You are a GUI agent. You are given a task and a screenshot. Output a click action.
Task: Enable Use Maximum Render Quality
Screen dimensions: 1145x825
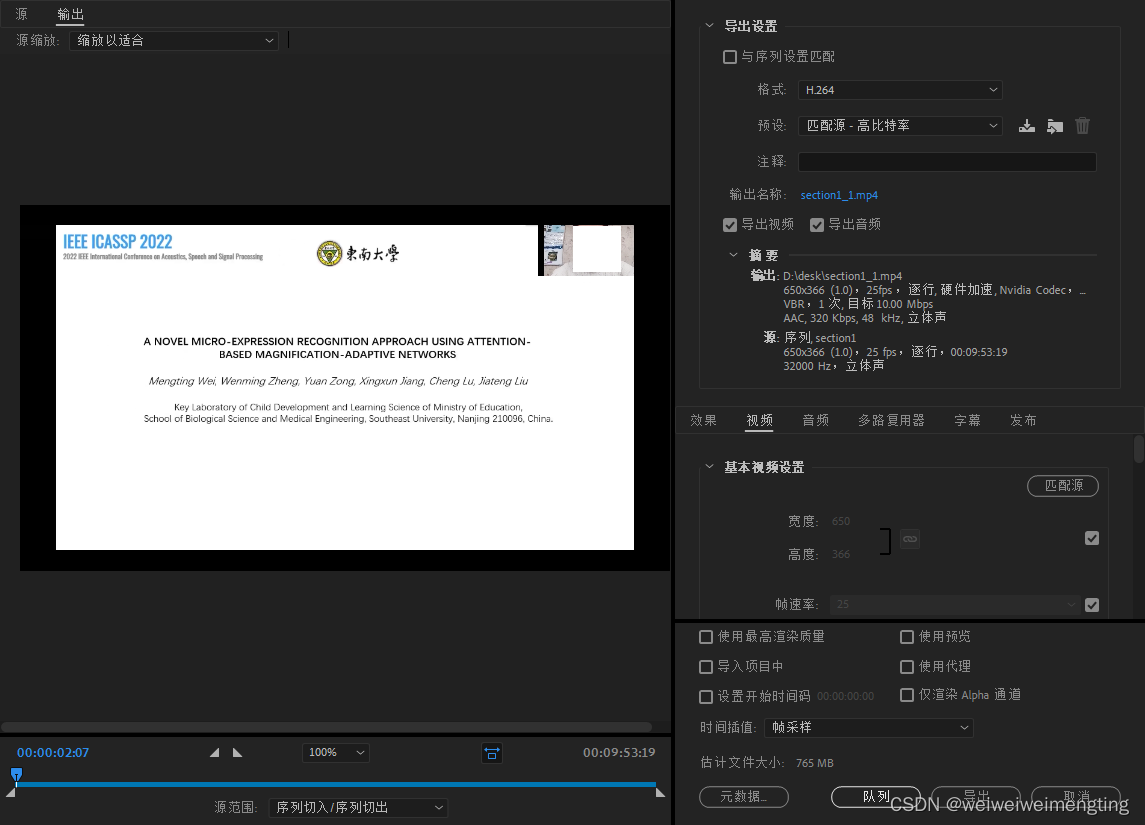pyautogui.click(x=705, y=637)
